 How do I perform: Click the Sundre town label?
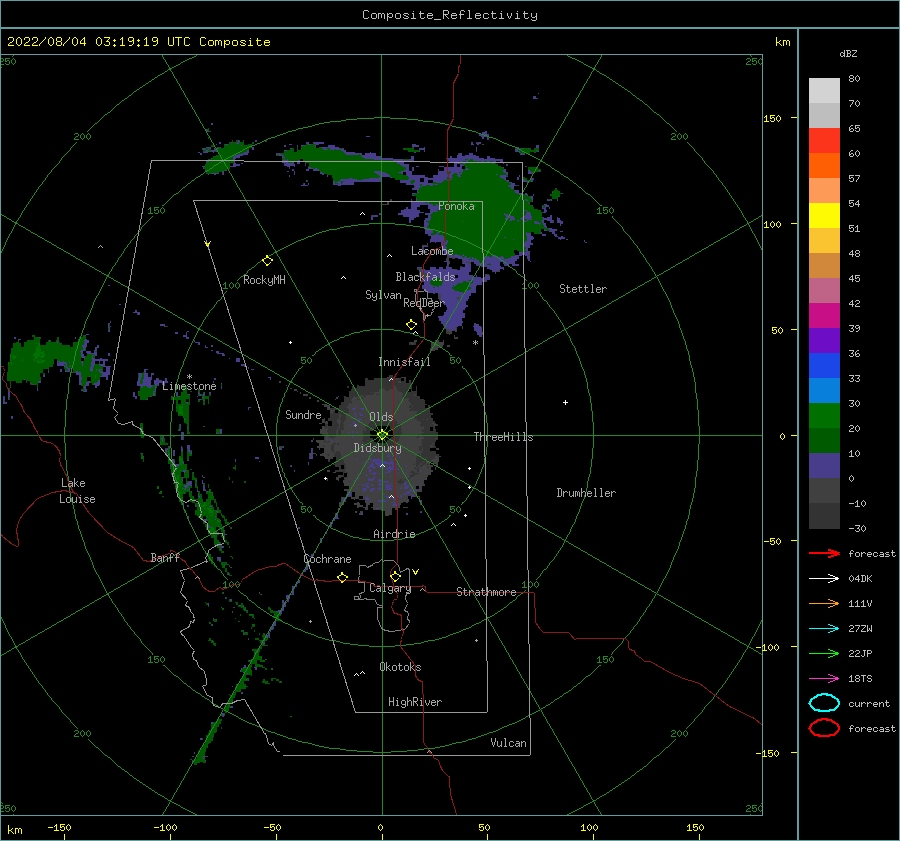(x=303, y=415)
